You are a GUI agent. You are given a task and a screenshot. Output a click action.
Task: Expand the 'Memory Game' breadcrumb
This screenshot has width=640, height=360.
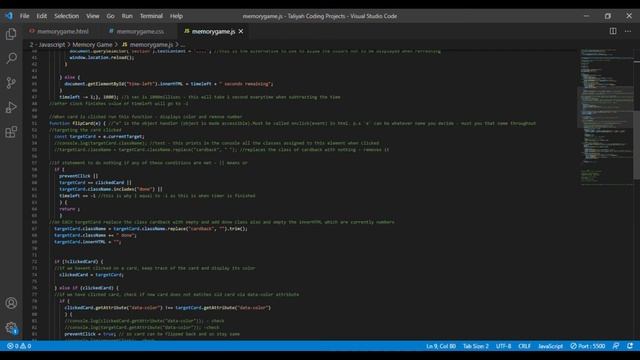click(92, 44)
